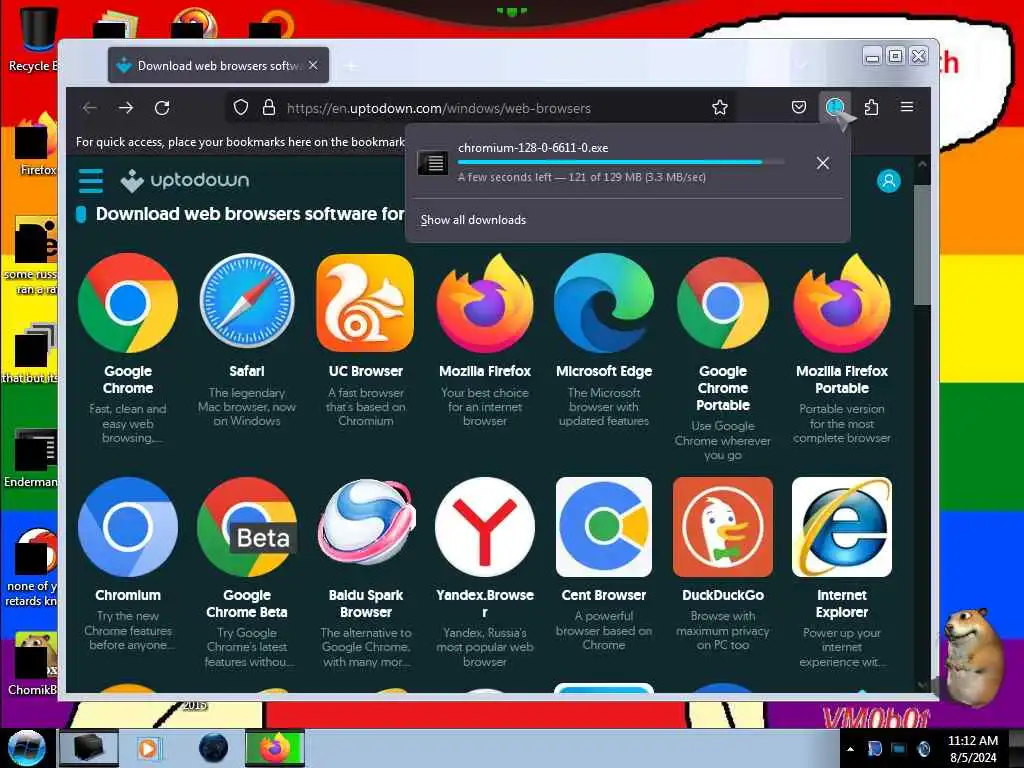Open the UC Browser squirrel icon

click(x=366, y=303)
